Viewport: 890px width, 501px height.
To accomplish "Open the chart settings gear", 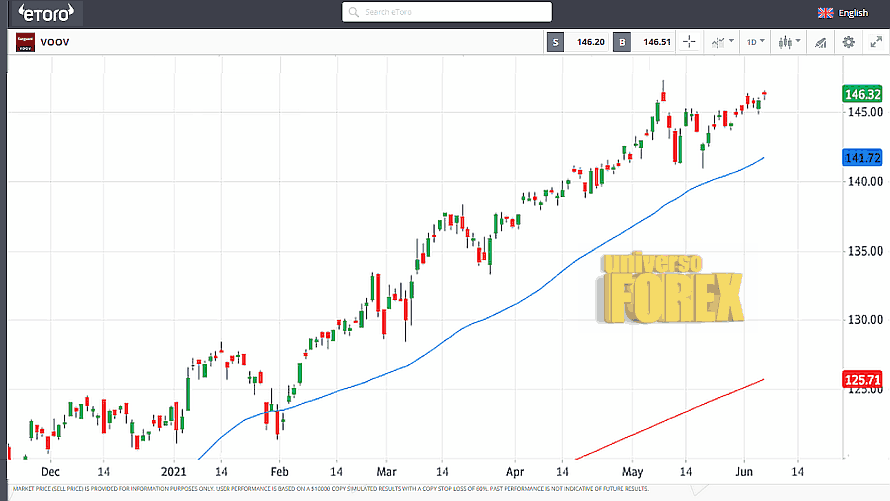I will [848, 42].
